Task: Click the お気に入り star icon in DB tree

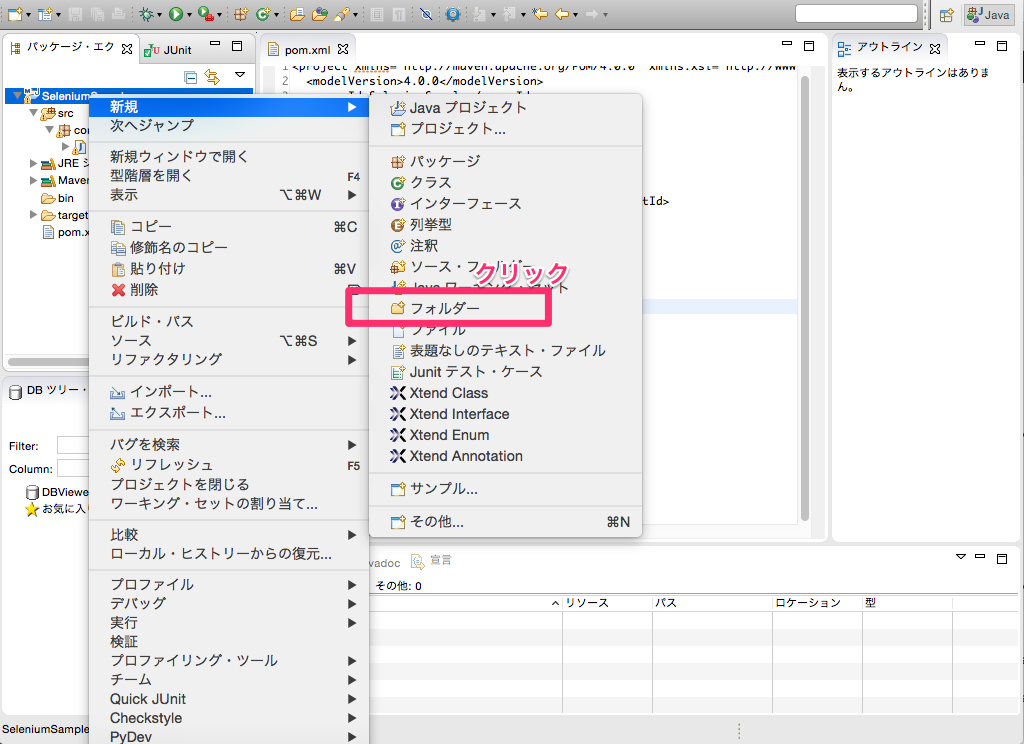Action: tap(32, 509)
